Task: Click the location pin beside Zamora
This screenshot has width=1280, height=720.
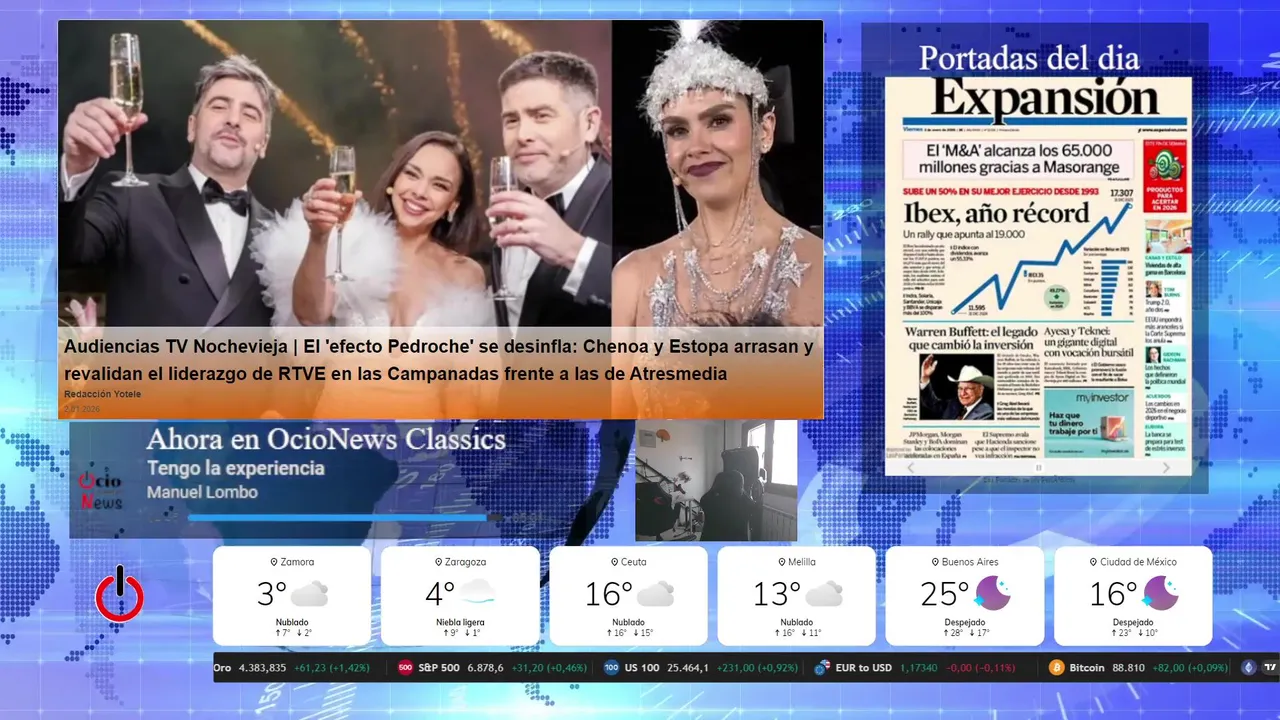Action: (274, 562)
